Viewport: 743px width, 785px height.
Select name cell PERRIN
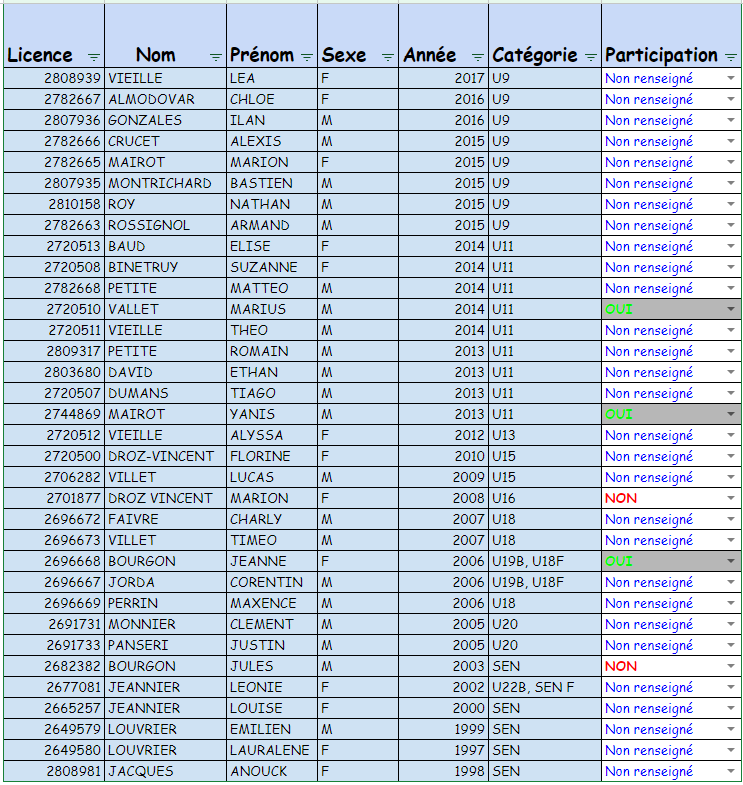pyautogui.click(x=166, y=603)
